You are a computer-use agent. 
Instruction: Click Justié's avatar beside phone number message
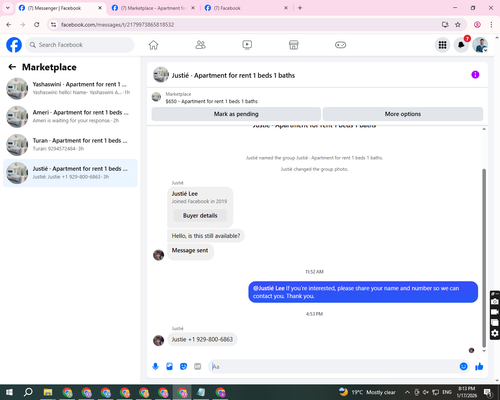[x=158, y=340]
